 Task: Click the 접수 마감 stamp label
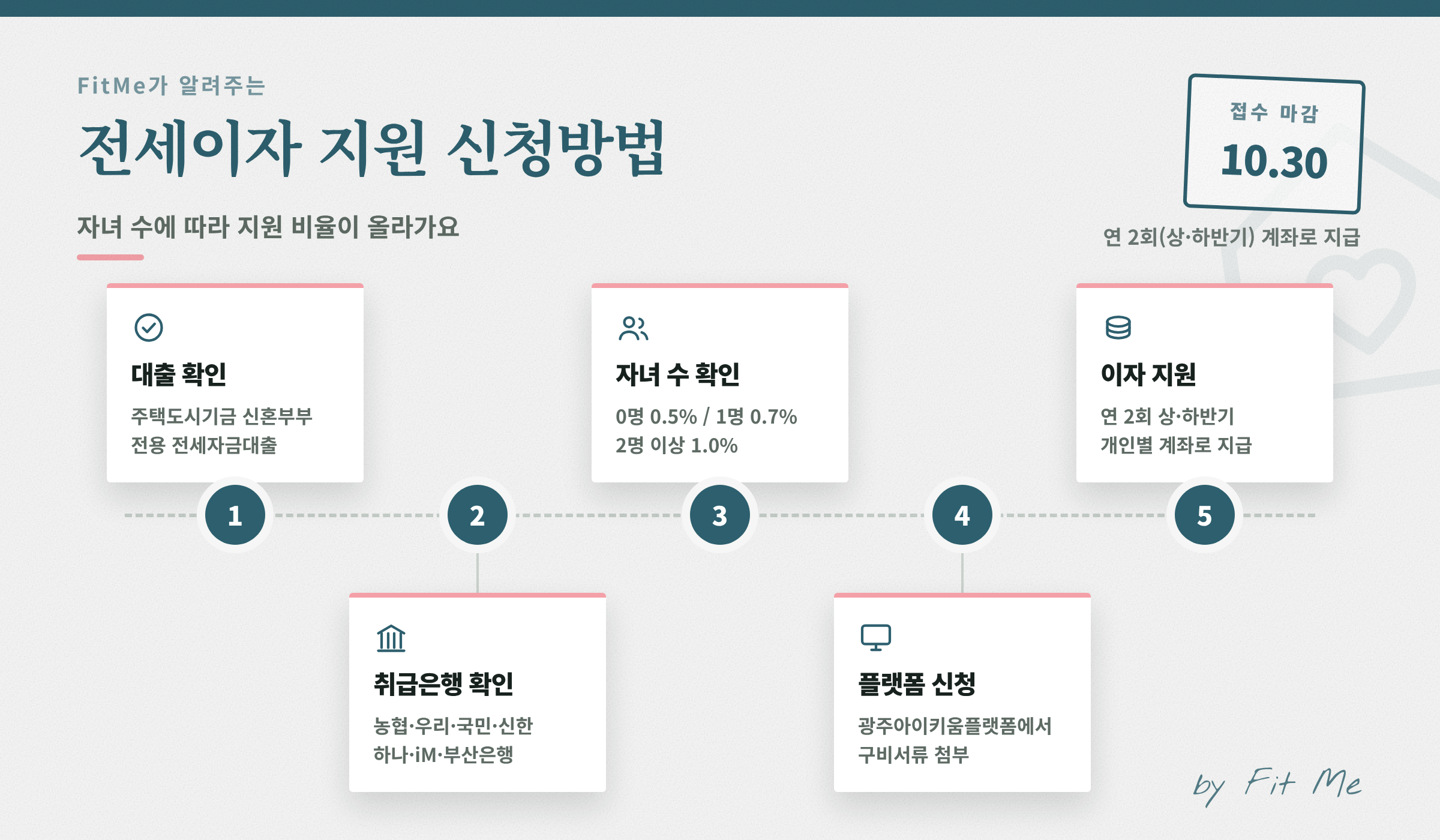coord(1274,112)
